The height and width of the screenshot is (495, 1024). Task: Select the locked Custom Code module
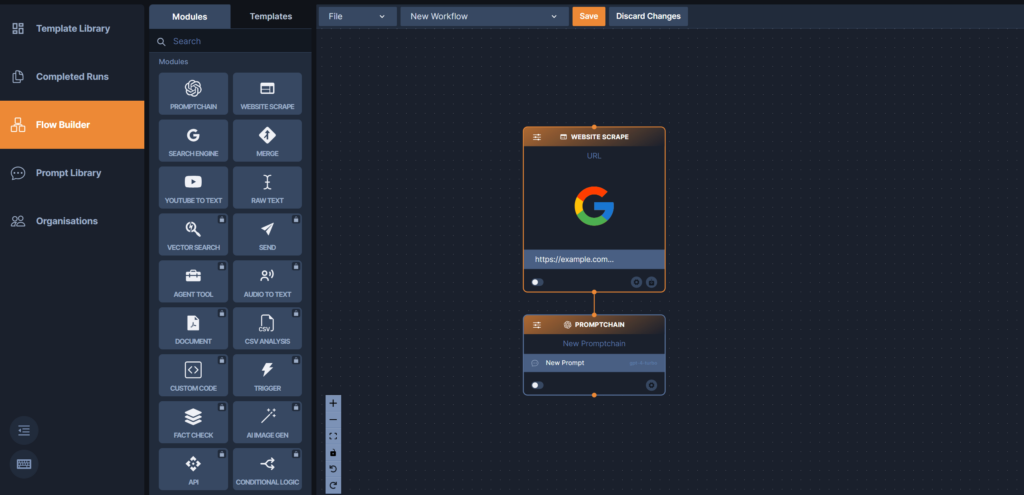point(193,375)
